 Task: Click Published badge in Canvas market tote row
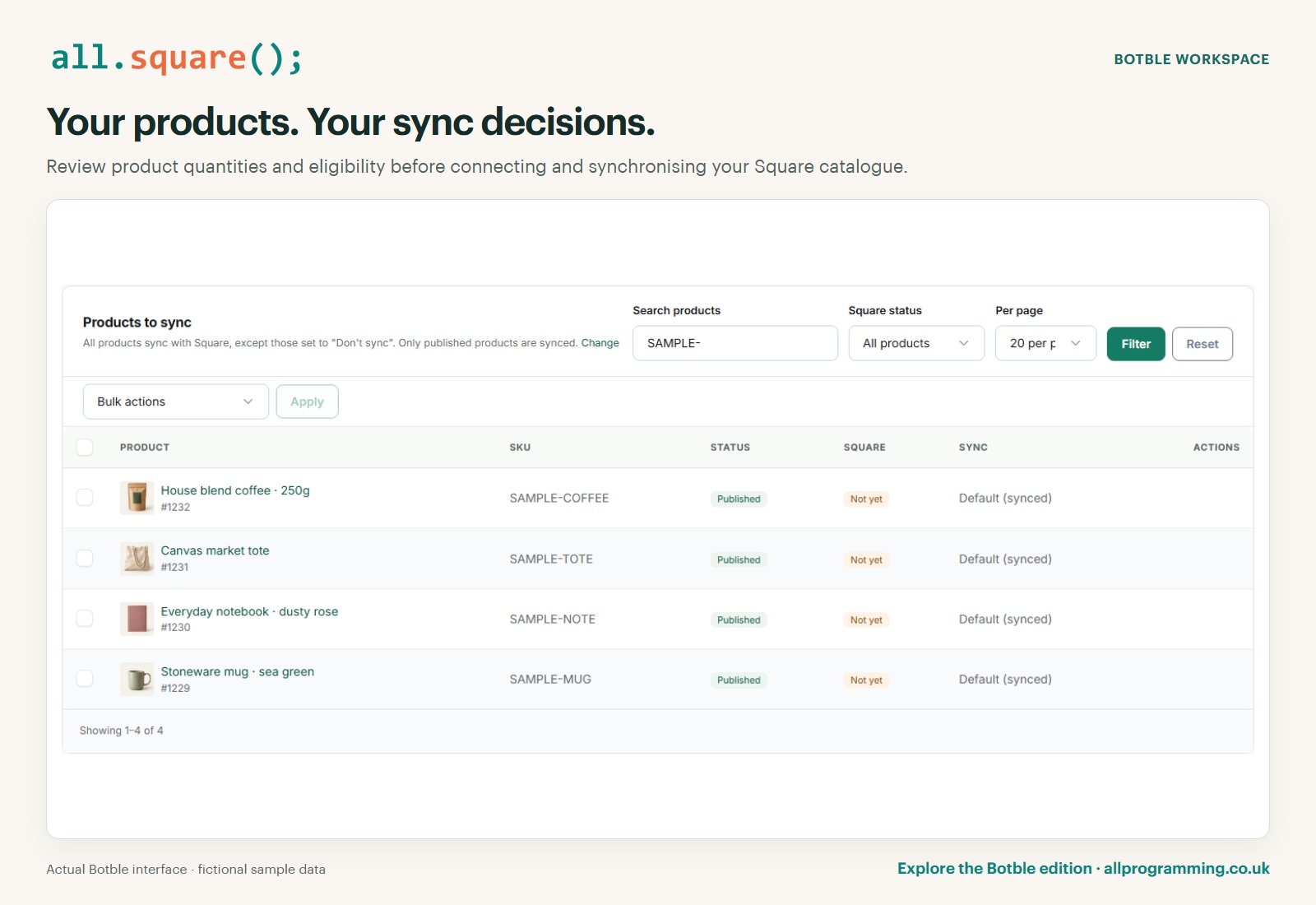tap(739, 559)
